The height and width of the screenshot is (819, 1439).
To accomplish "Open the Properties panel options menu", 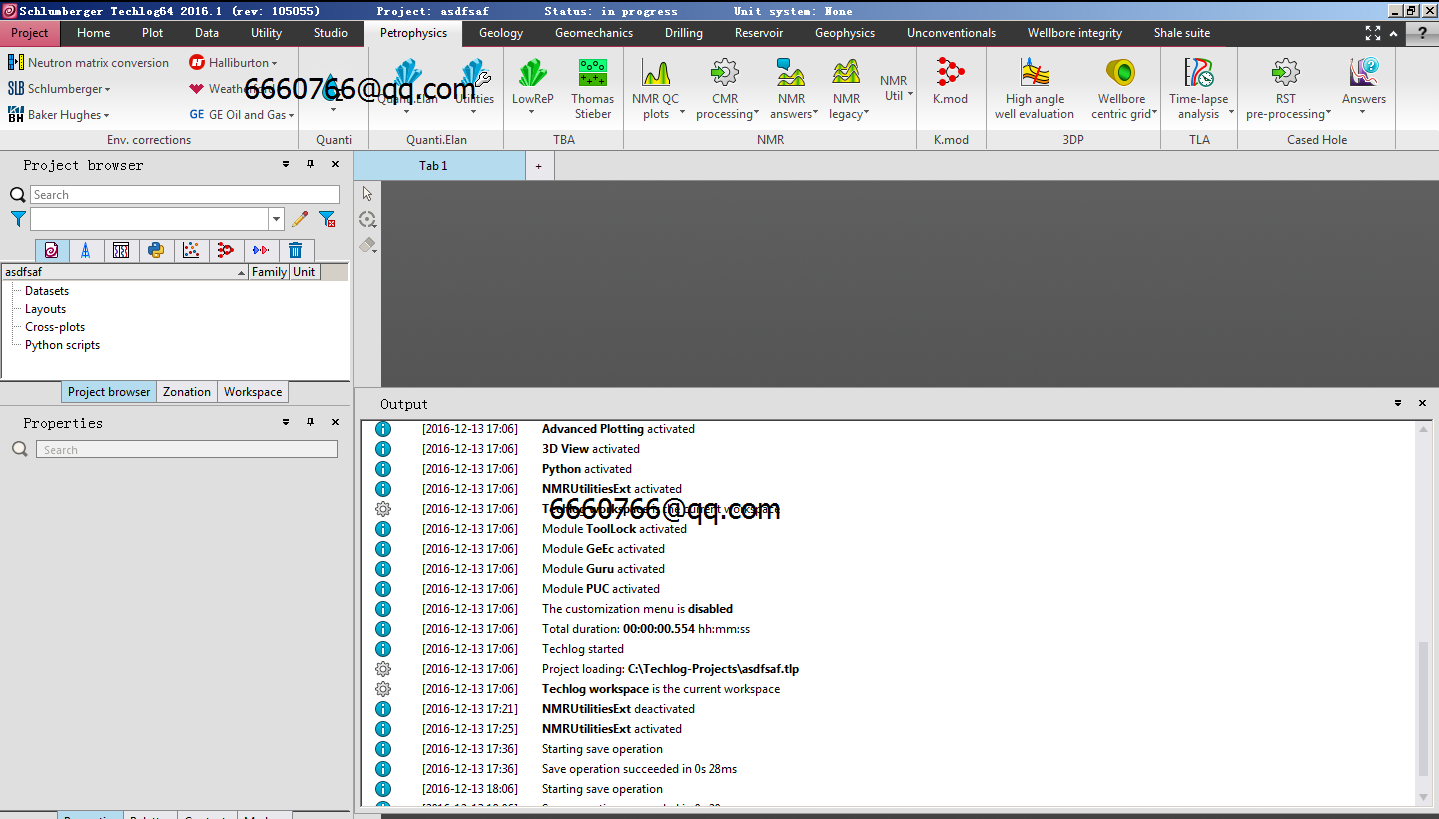I will tap(286, 423).
